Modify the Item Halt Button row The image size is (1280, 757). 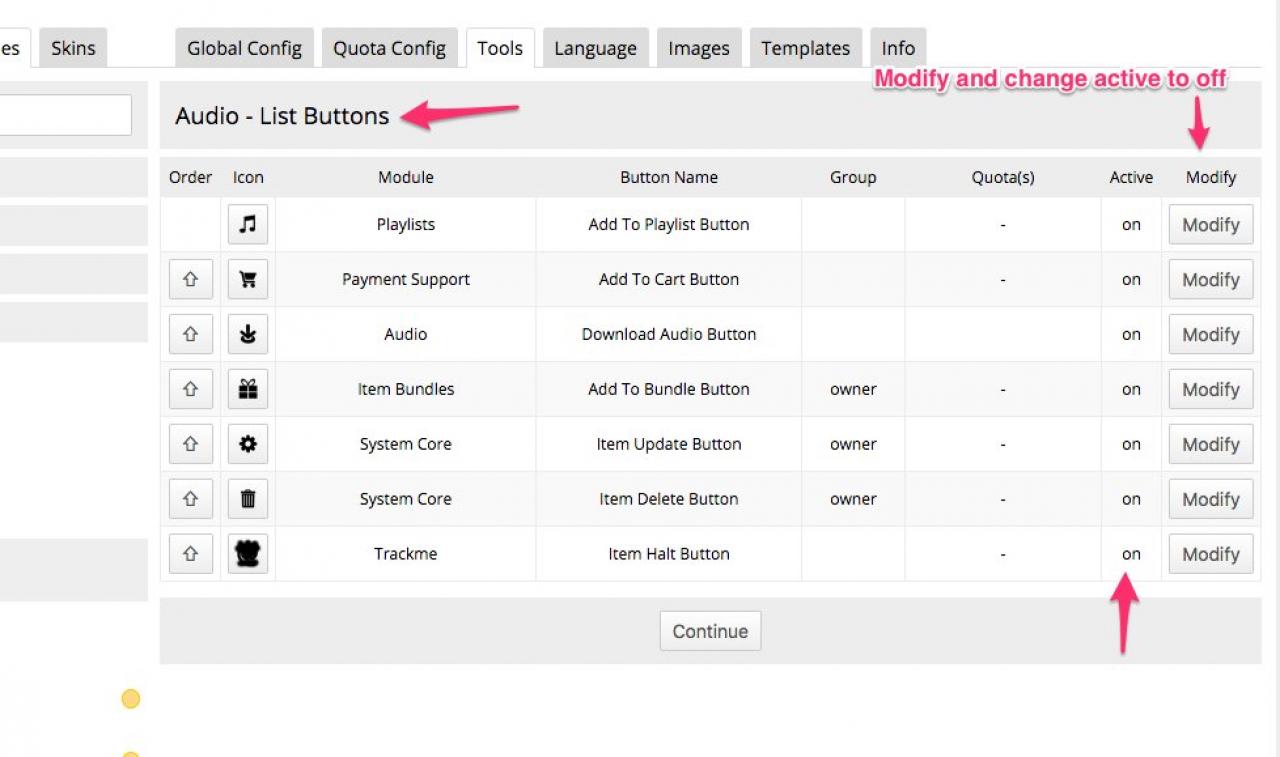coord(1210,554)
